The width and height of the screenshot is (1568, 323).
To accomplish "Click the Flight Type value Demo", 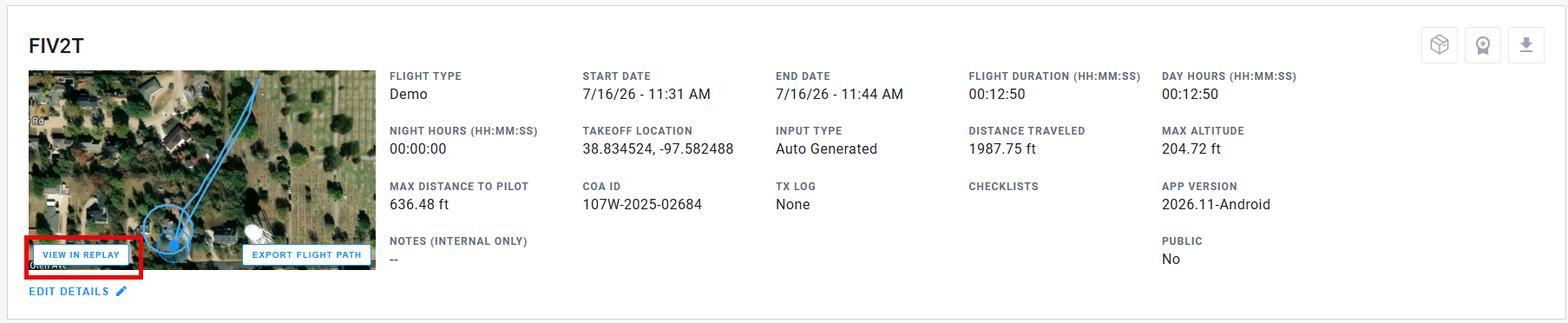I will (409, 95).
